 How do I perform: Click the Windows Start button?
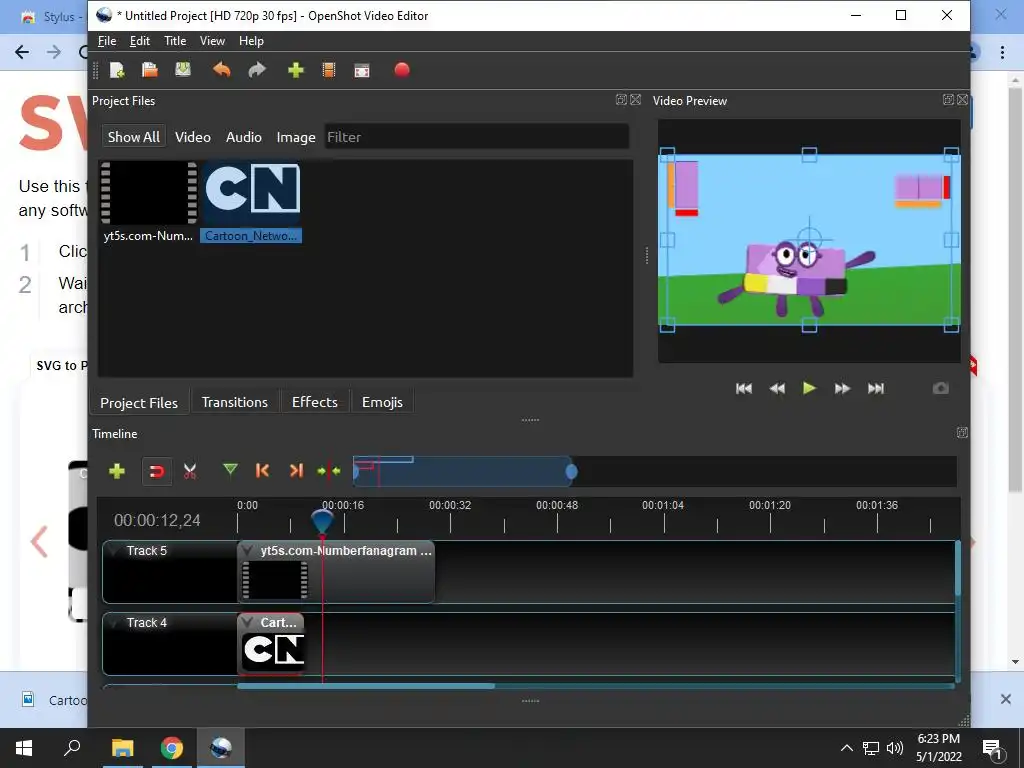pos(24,748)
